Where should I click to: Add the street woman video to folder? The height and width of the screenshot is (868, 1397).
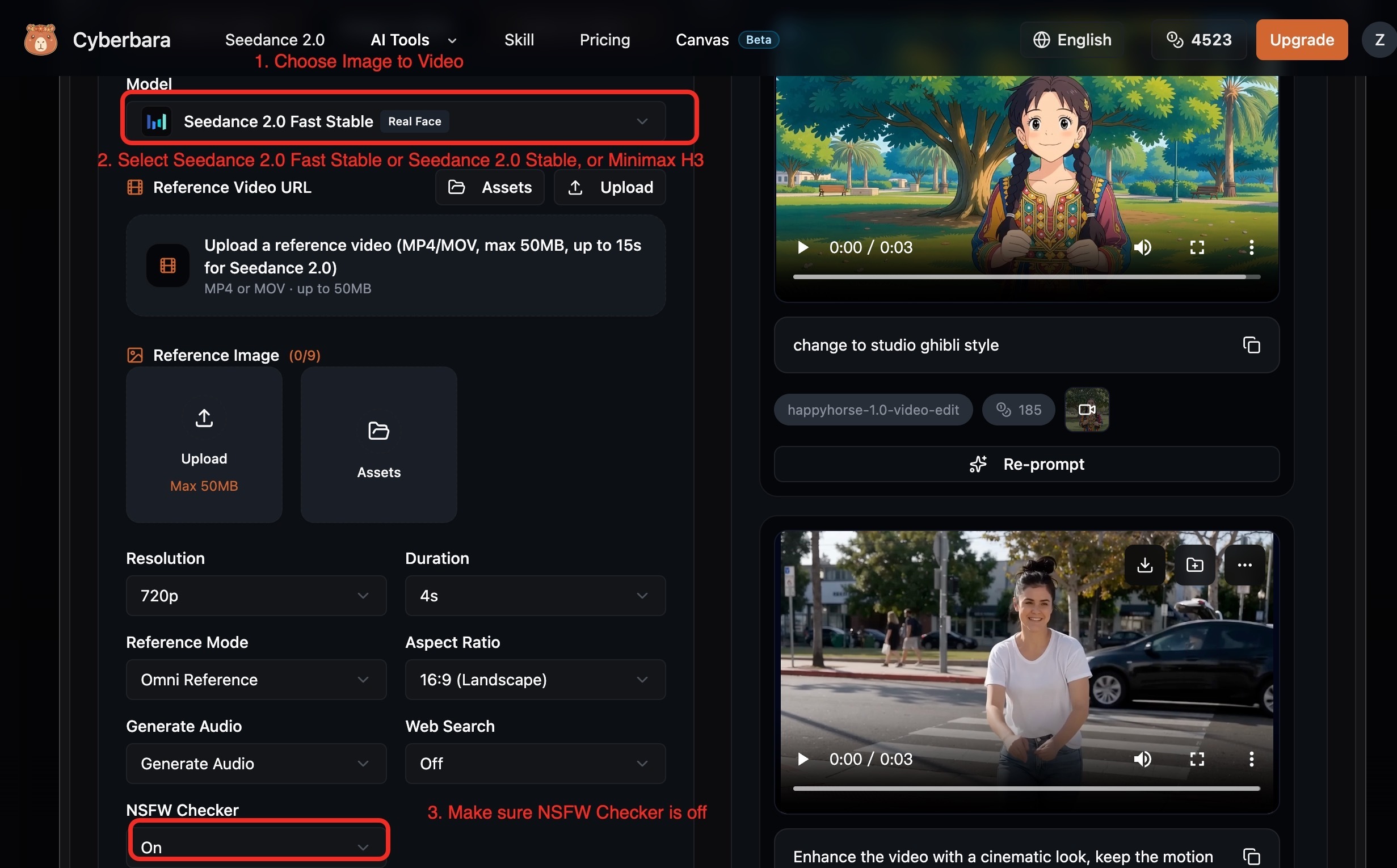pyautogui.click(x=1194, y=565)
